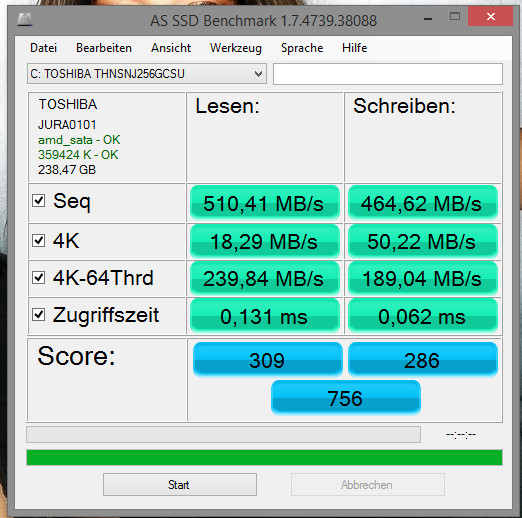
Task: Click the Start button
Action: pyautogui.click(x=180, y=485)
